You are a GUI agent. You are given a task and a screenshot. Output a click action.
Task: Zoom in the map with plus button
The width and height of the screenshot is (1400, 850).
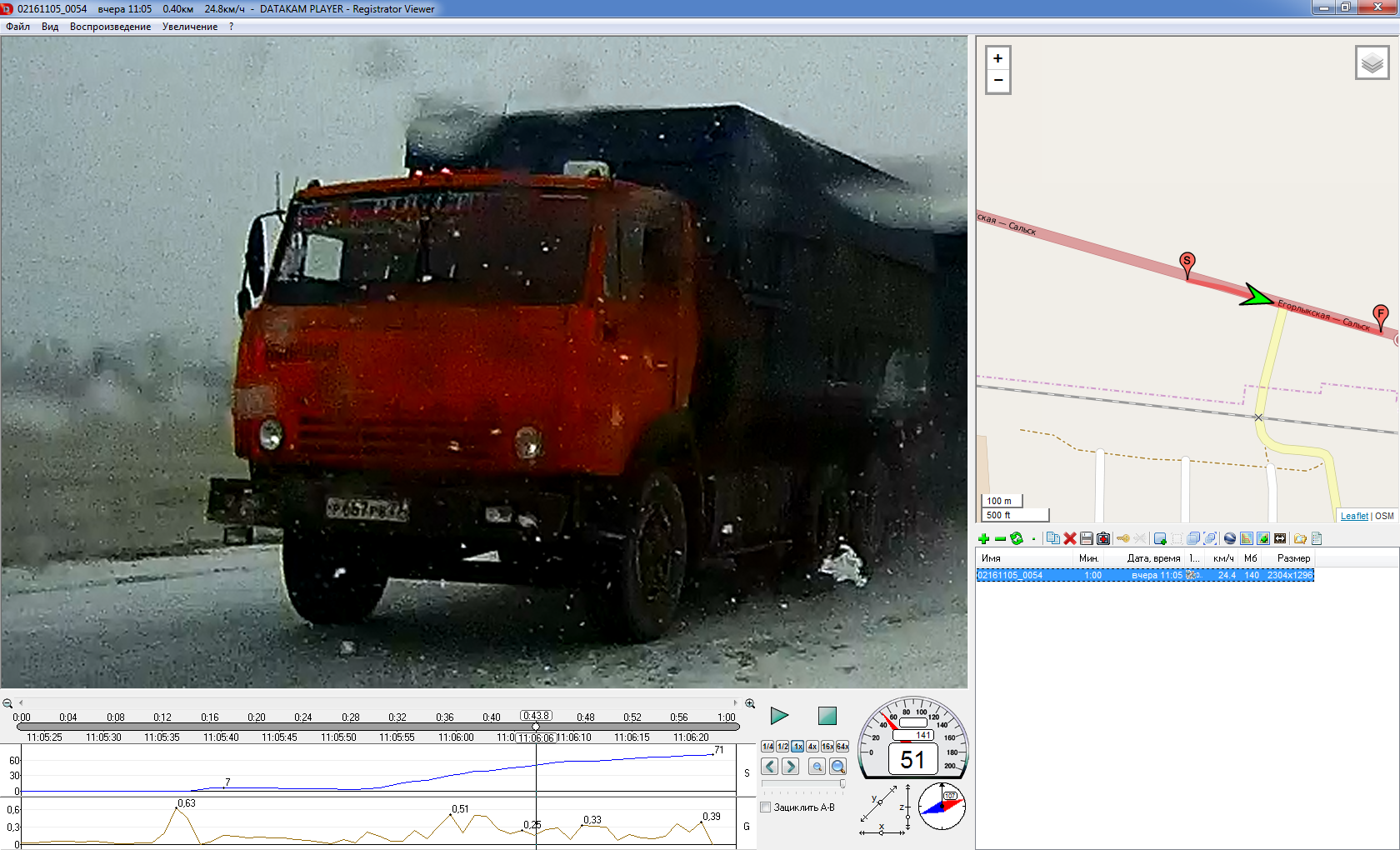(x=997, y=58)
